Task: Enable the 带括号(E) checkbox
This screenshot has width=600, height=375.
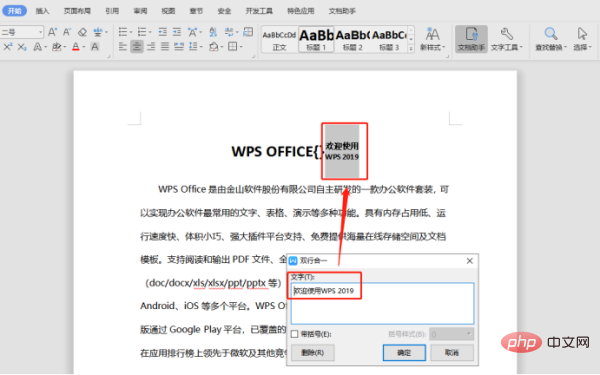Action: click(x=294, y=334)
